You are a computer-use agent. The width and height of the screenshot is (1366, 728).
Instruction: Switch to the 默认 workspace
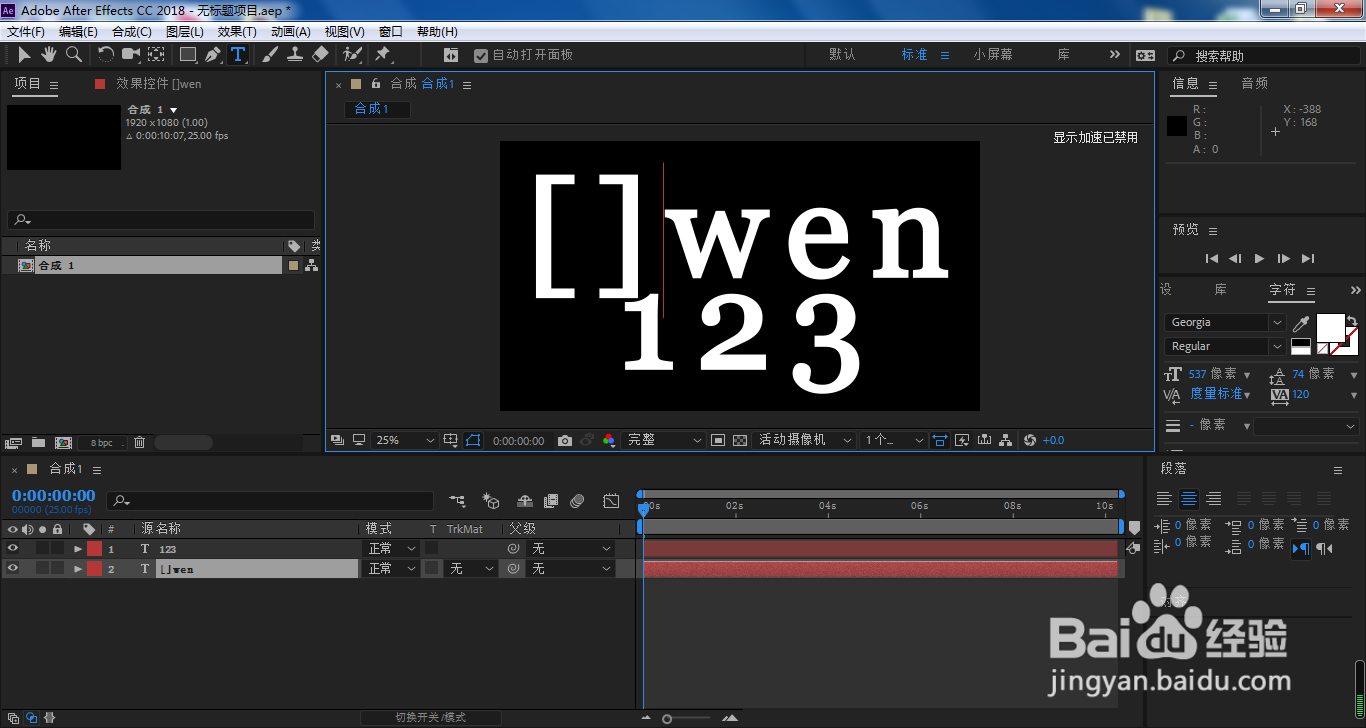(843, 55)
